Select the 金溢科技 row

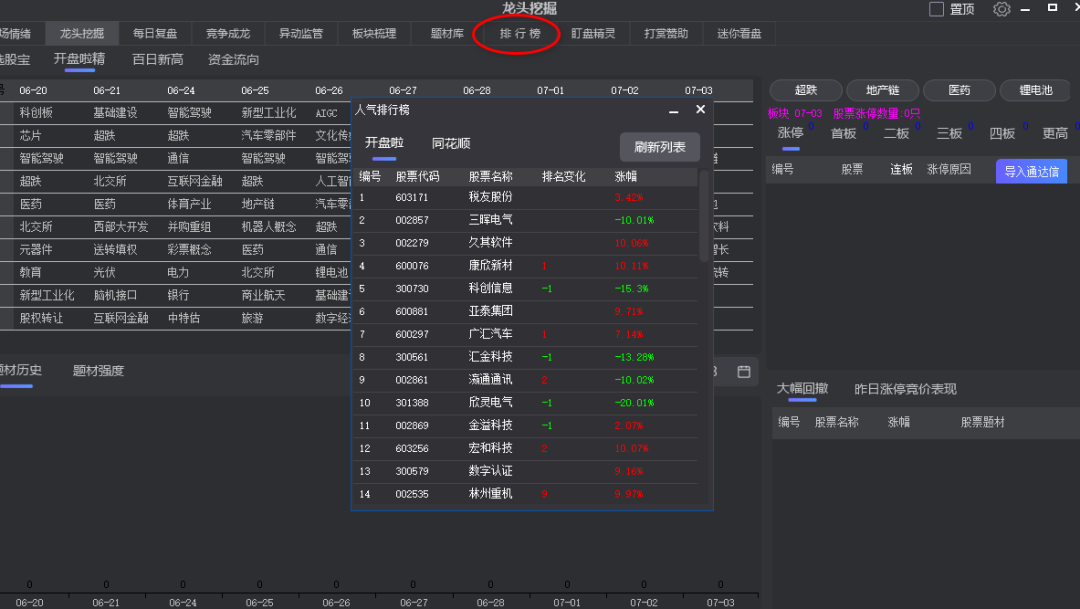pos(525,425)
